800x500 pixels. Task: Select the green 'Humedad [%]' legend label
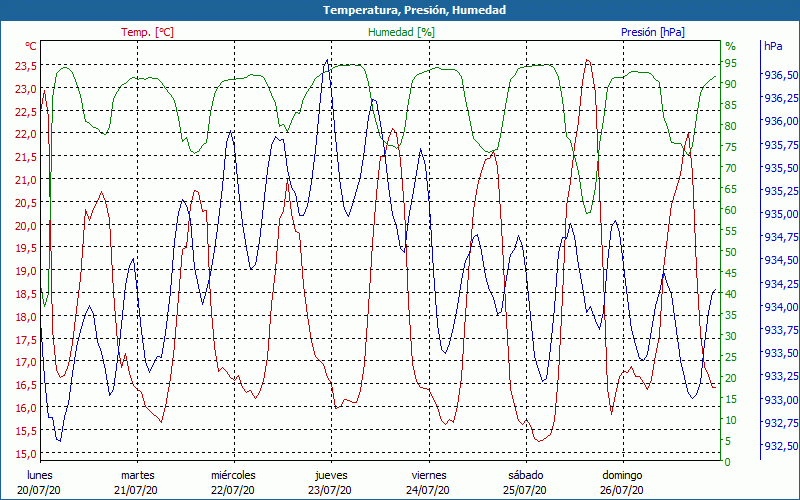click(x=402, y=32)
